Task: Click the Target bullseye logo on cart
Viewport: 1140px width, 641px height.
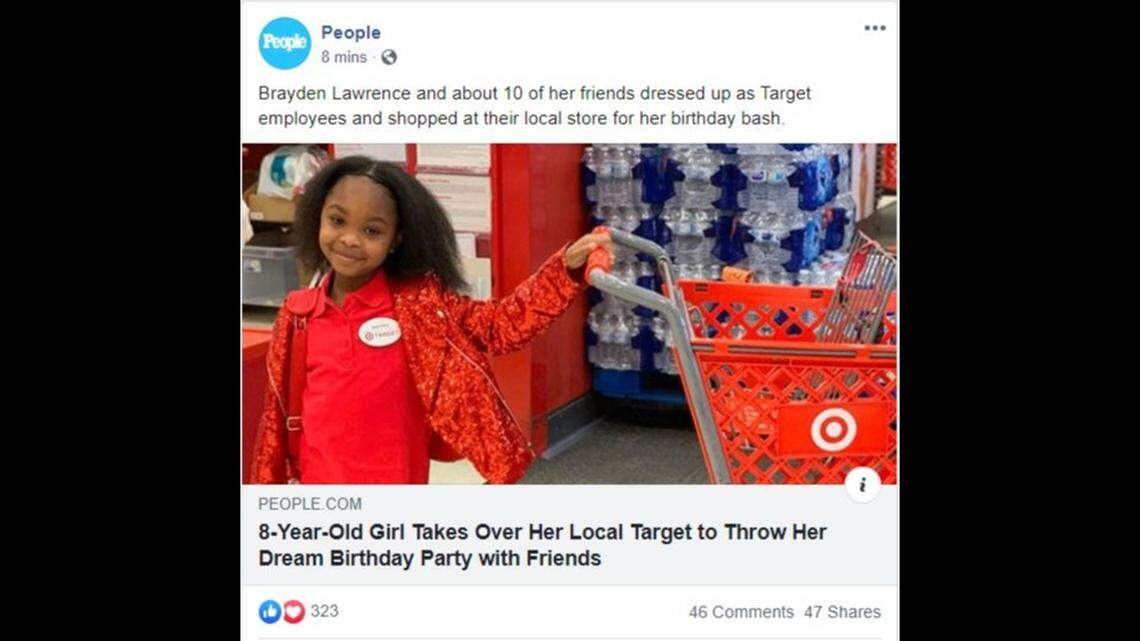Action: coord(832,430)
